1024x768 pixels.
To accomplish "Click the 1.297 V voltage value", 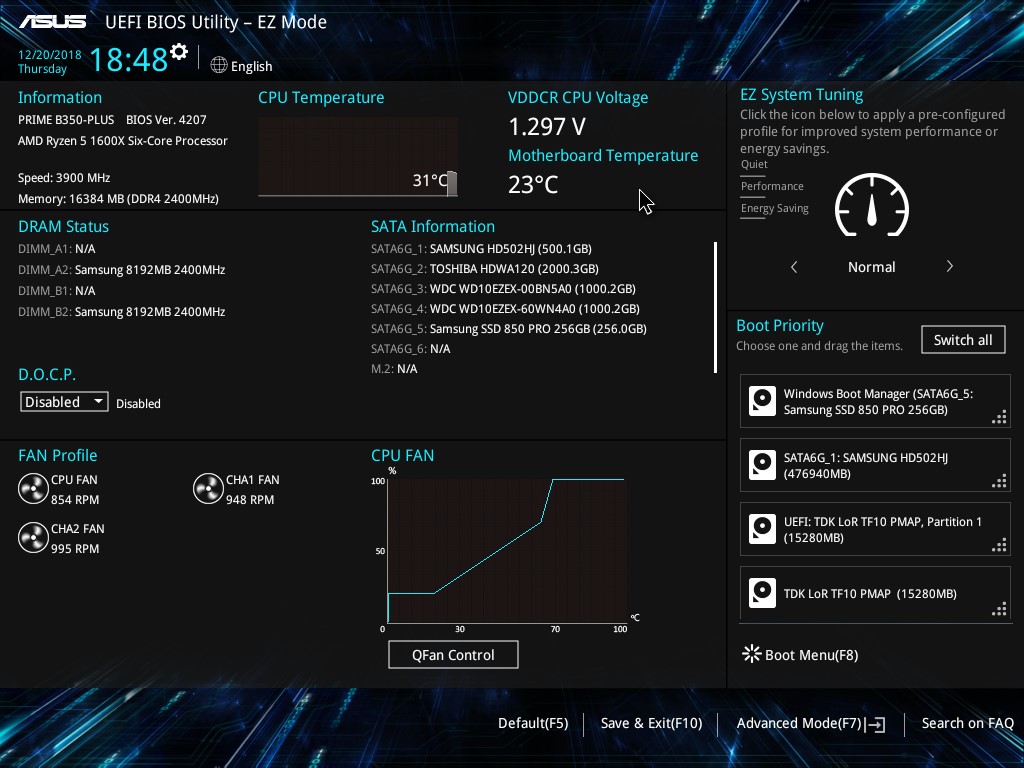I will coord(547,126).
